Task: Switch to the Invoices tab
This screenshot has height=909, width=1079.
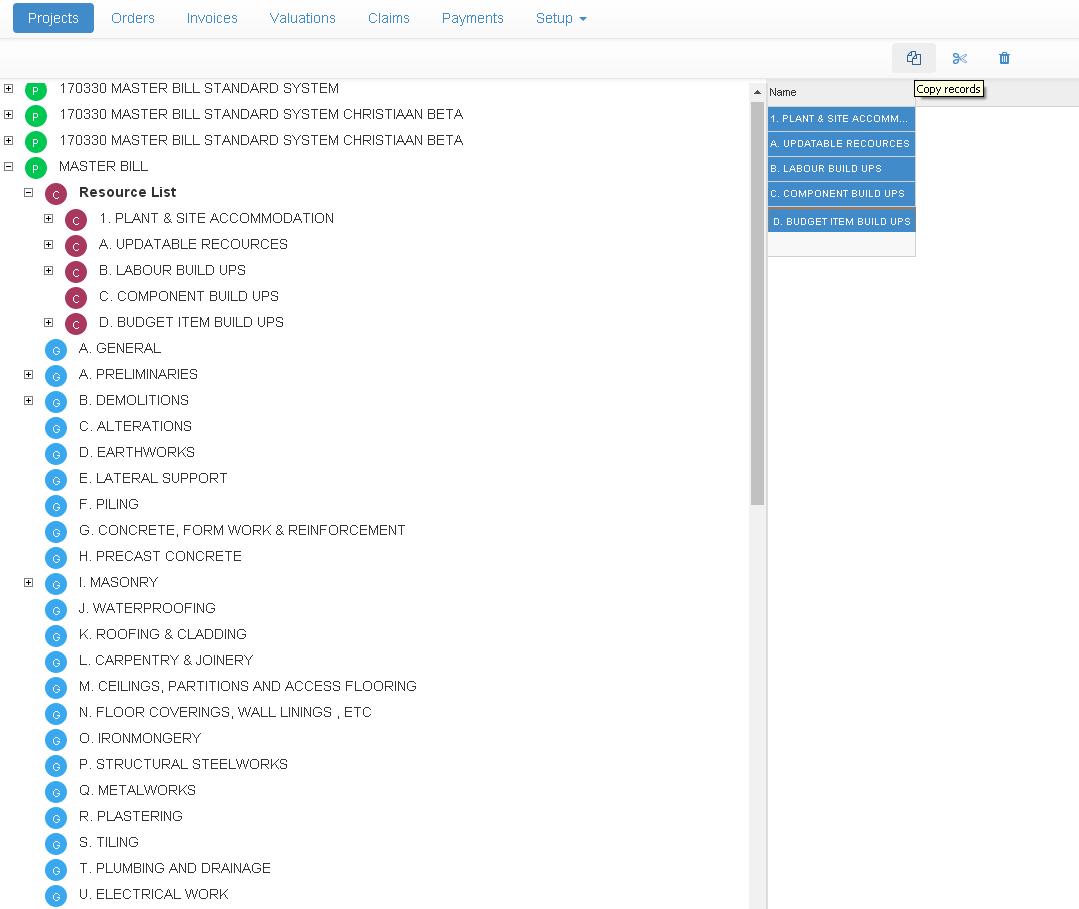Action: click(212, 18)
